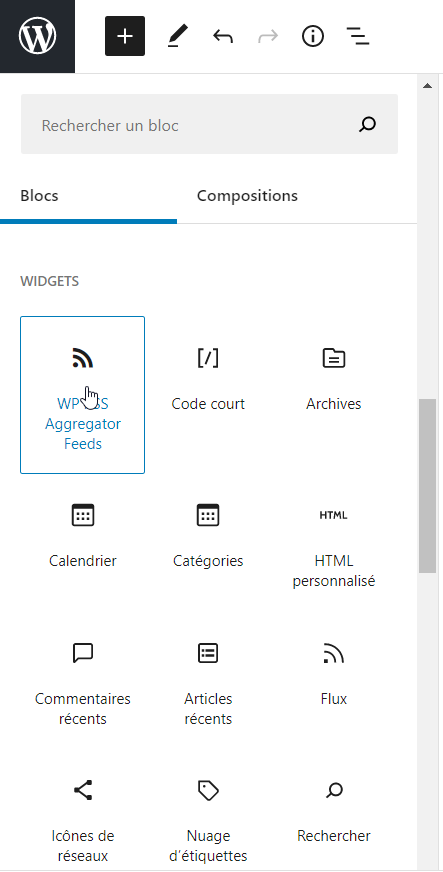The height and width of the screenshot is (872, 443).
Task: Click the magnifier icon in search field
Action: click(x=367, y=125)
